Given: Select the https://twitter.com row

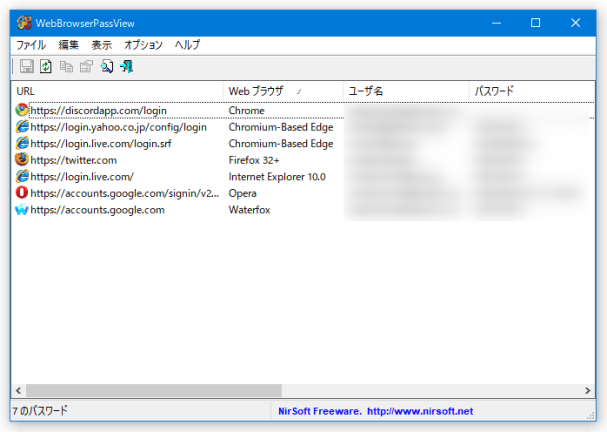Looking at the screenshot, I should (303, 160).
